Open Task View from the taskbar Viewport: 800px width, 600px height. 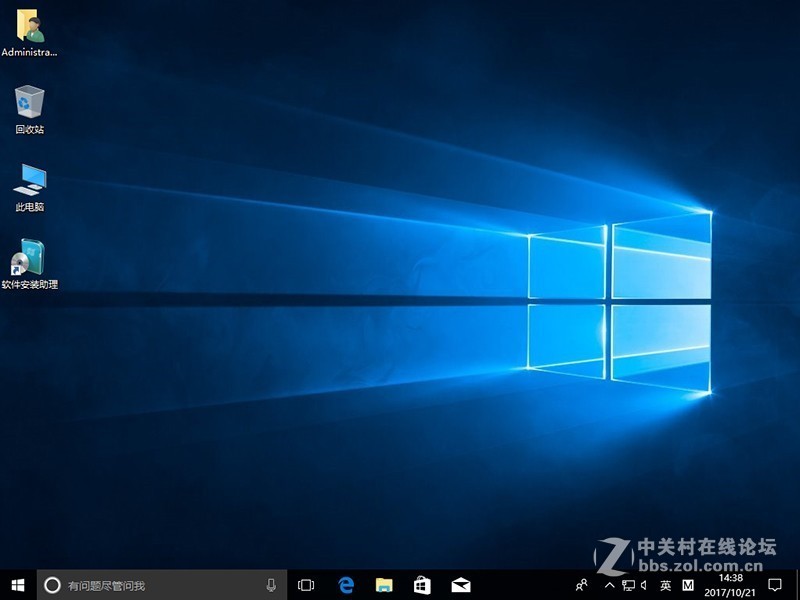[x=306, y=585]
